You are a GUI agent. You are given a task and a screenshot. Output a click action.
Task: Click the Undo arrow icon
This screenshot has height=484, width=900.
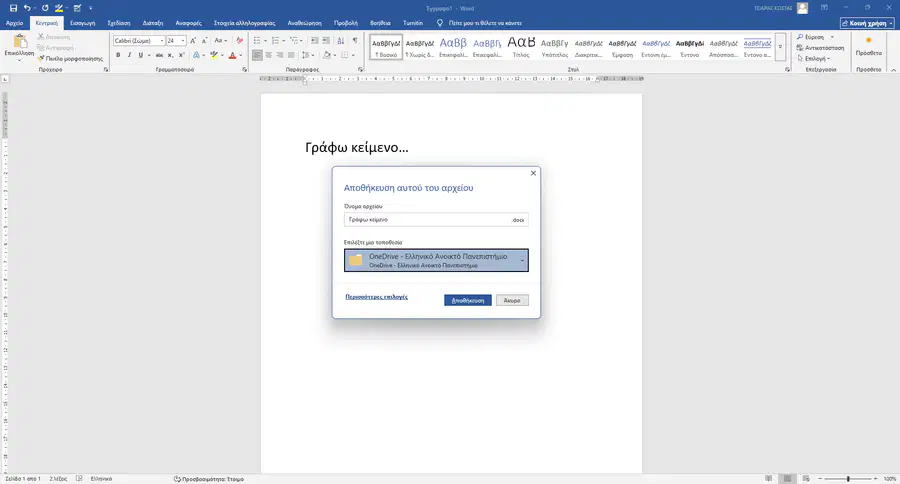tap(26, 8)
